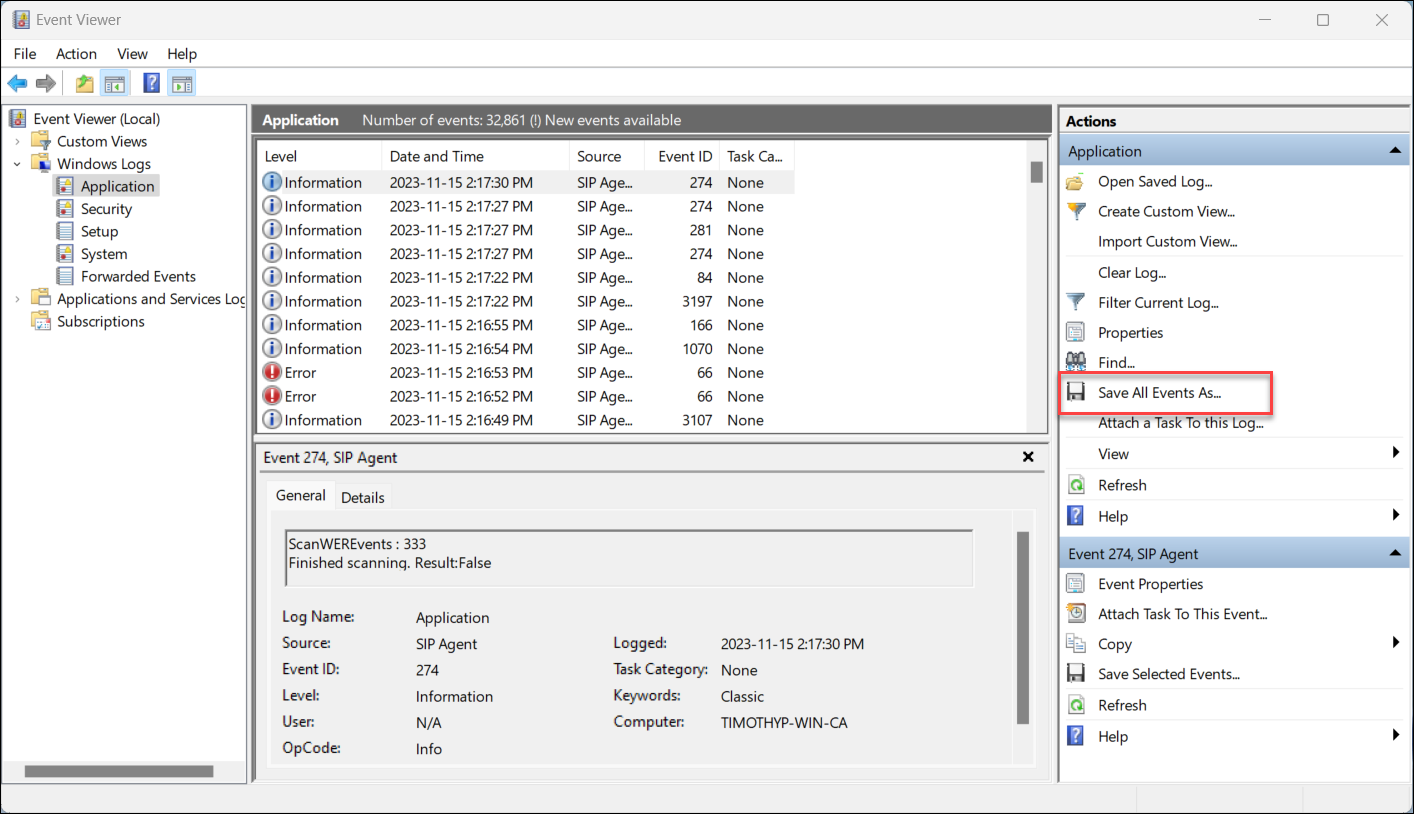Click the Save All Events As floppy icon
Image resolution: width=1414 pixels, height=814 pixels.
pos(1076,392)
